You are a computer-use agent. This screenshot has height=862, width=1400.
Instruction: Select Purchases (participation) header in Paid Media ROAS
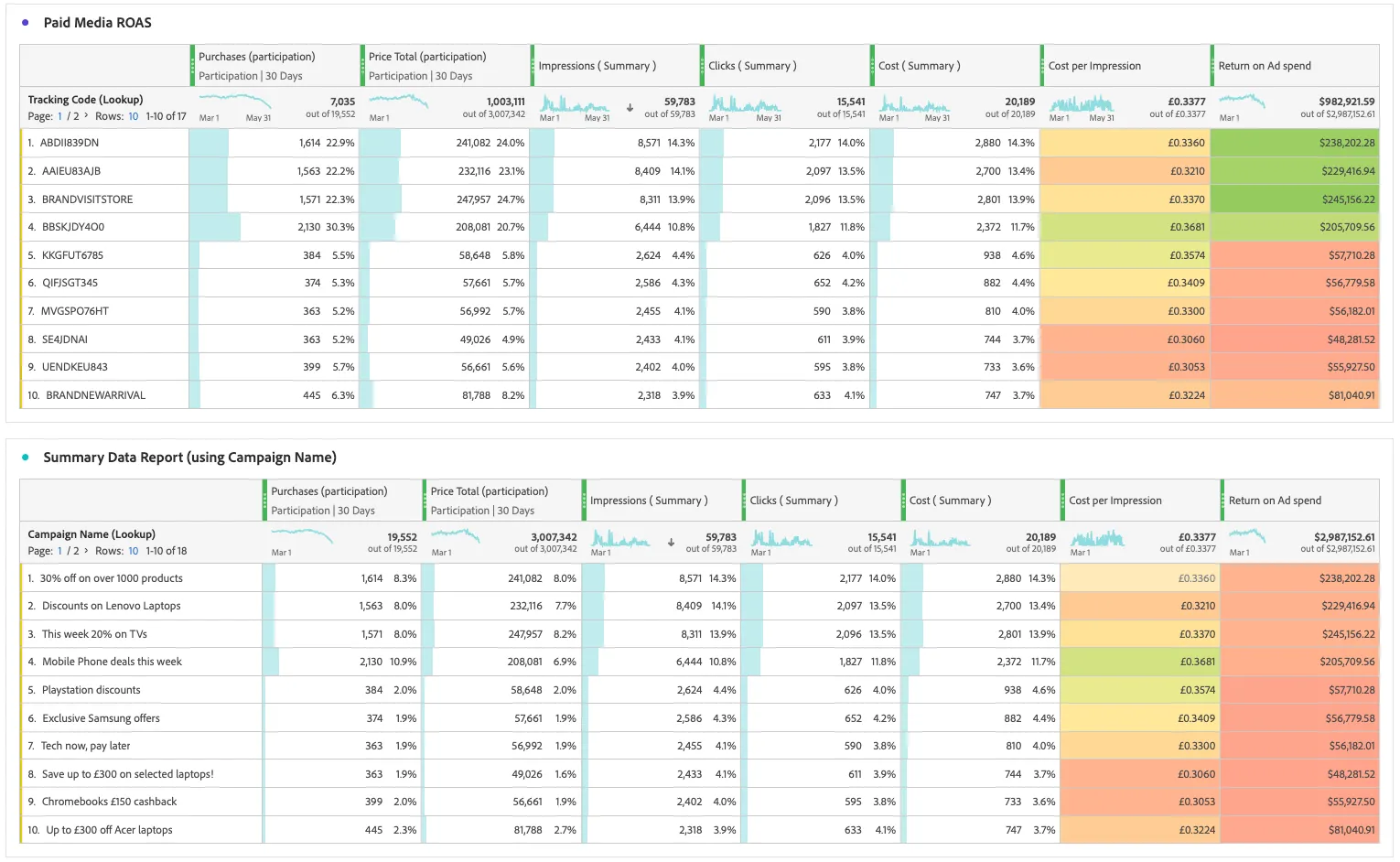click(x=276, y=66)
